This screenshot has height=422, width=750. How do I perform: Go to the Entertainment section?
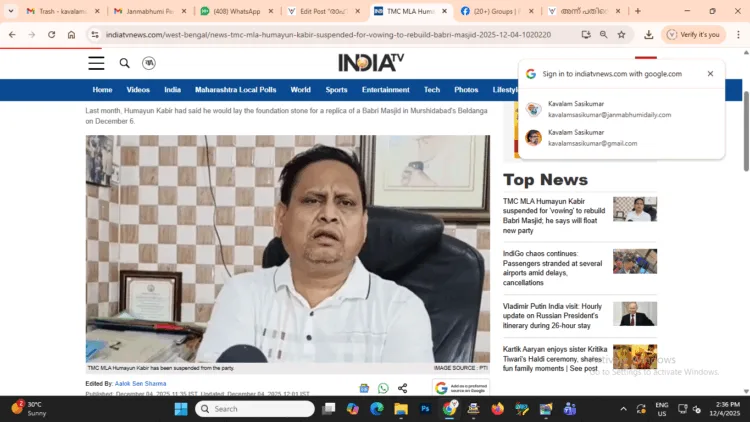click(x=385, y=90)
